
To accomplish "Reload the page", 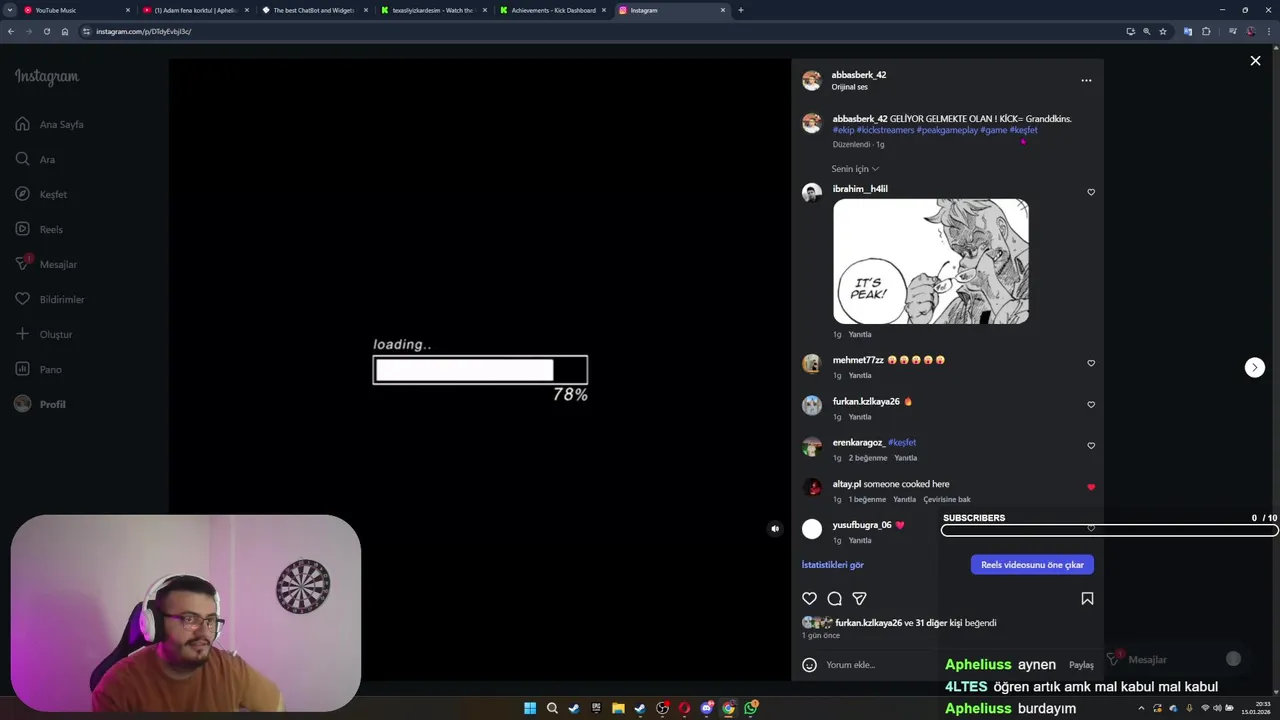I will click(x=46, y=31).
